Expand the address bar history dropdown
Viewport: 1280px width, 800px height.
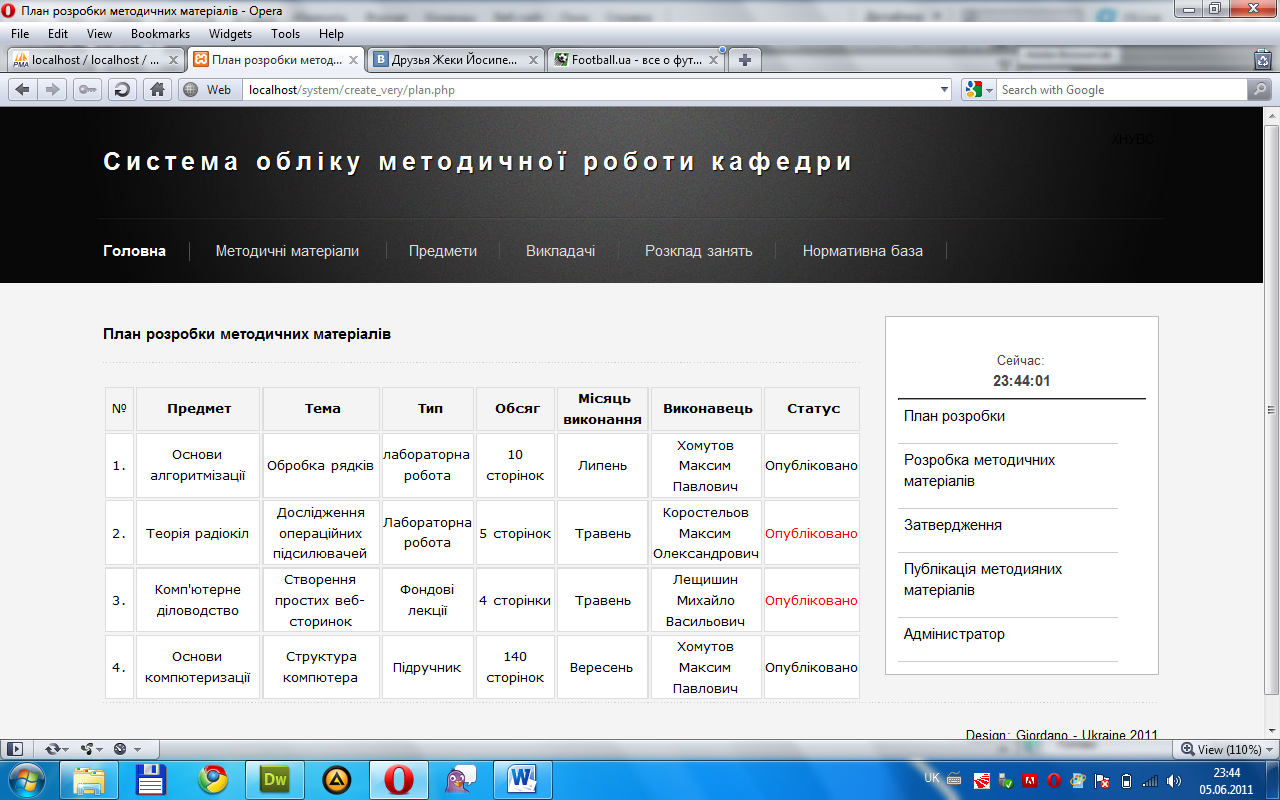tap(945, 90)
